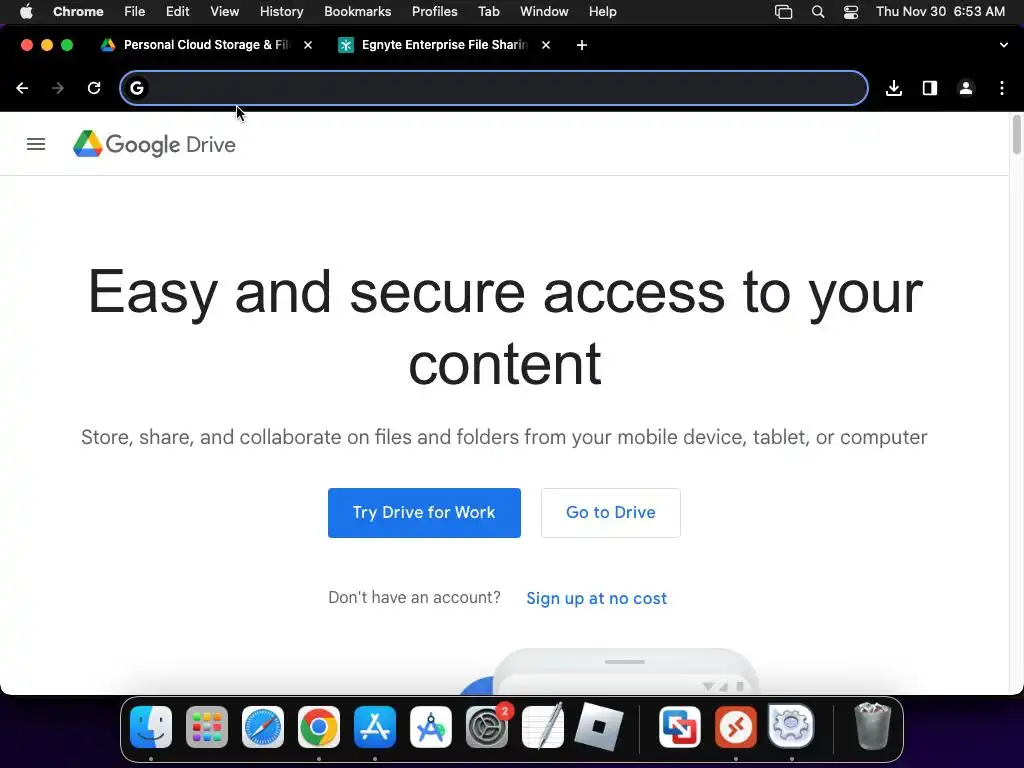Open TextEdit from the dock
This screenshot has width=1024, height=768.
point(543,727)
